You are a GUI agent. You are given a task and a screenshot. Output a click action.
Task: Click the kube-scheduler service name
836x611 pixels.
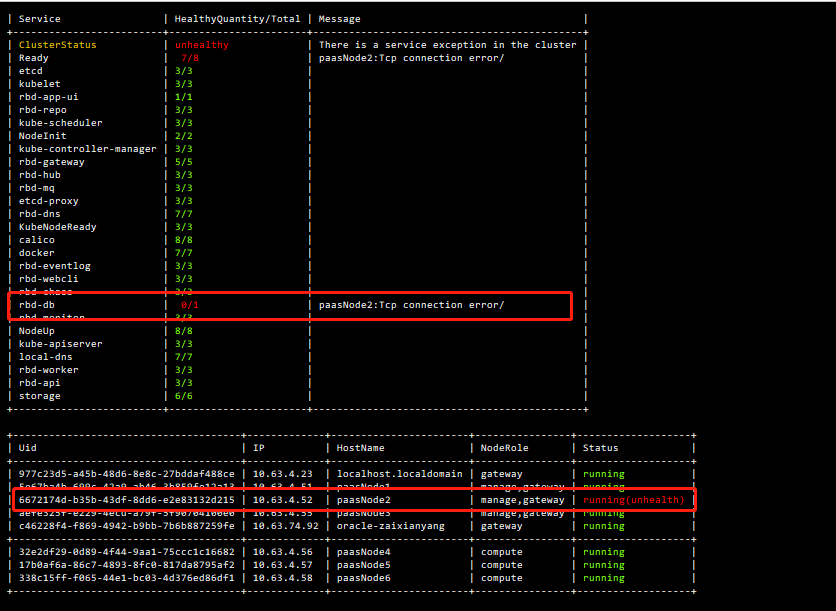(x=60, y=123)
